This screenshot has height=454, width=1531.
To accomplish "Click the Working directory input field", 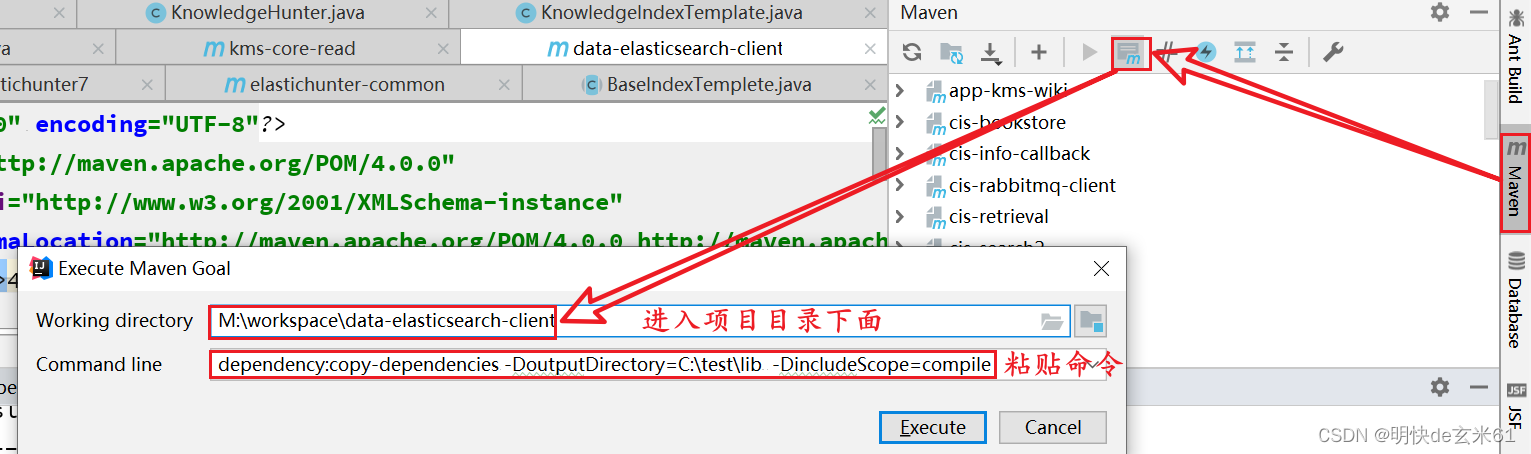I will tap(640, 321).
